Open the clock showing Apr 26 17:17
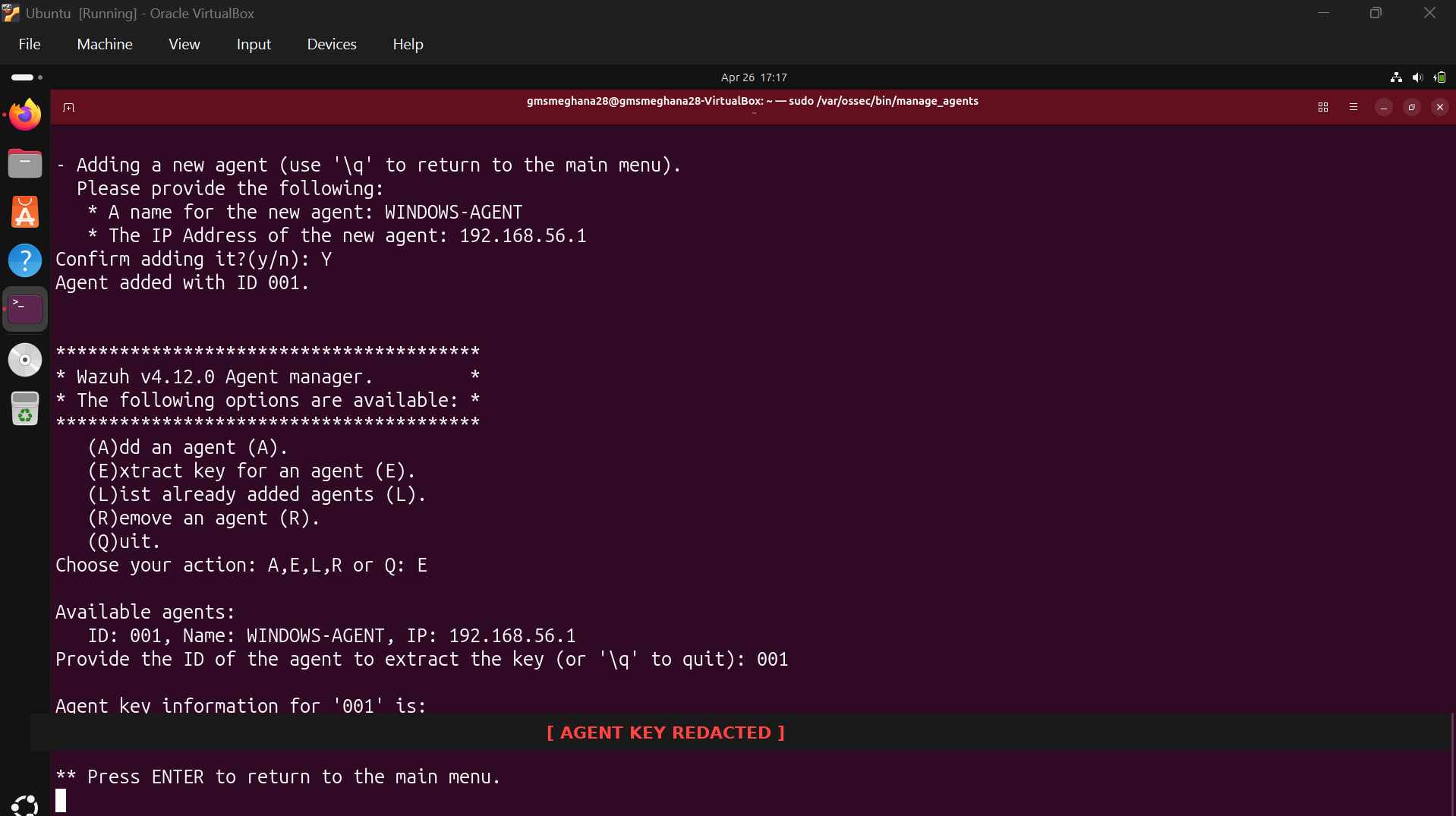Viewport: 1456px width, 816px height. 754,77
